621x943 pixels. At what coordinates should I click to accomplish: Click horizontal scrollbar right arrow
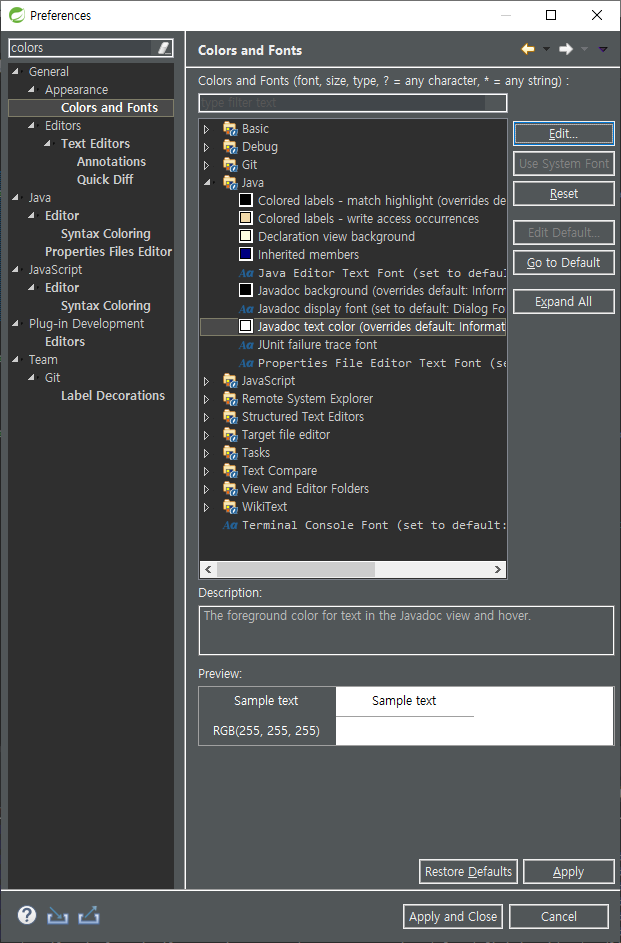498,569
